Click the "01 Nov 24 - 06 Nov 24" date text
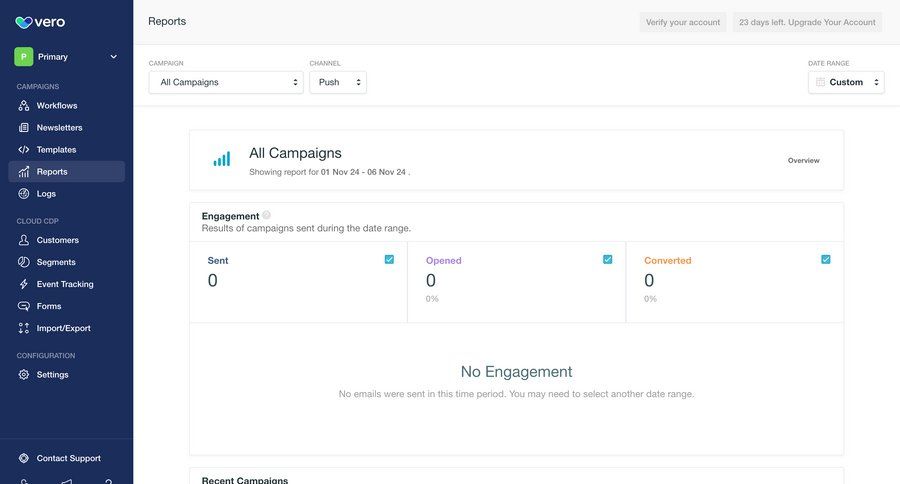Image resolution: width=900 pixels, height=484 pixels. 363,172
